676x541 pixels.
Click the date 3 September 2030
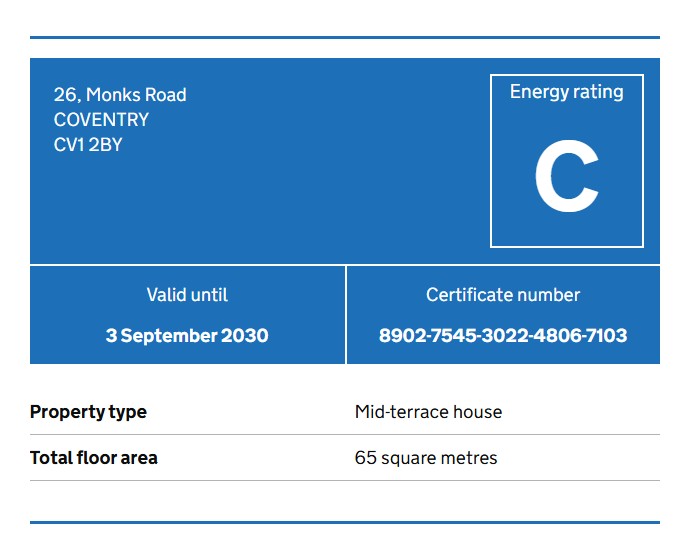pos(187,335)
